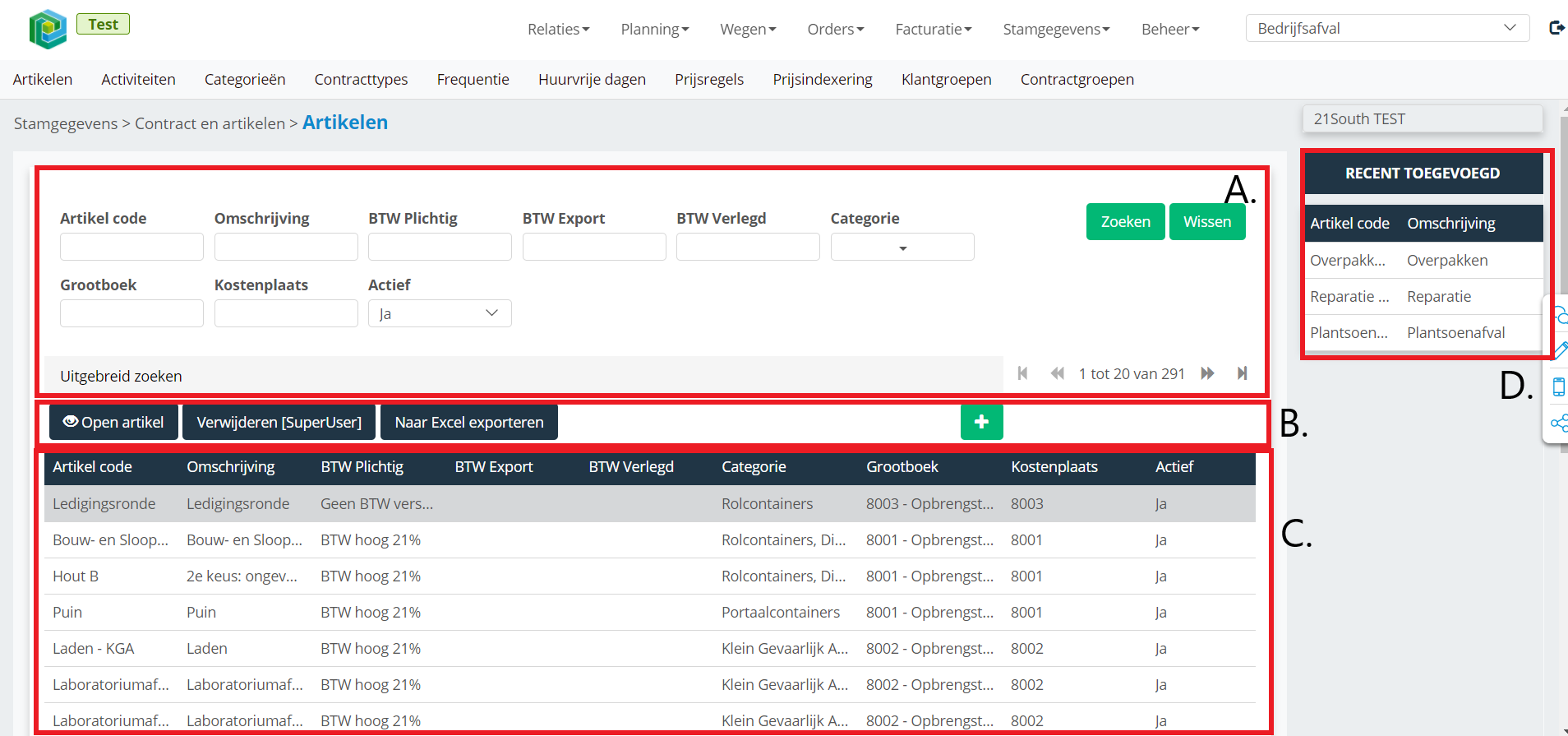Focus the Artikel code input field
1568x736 pixels.
pos(131,247)
